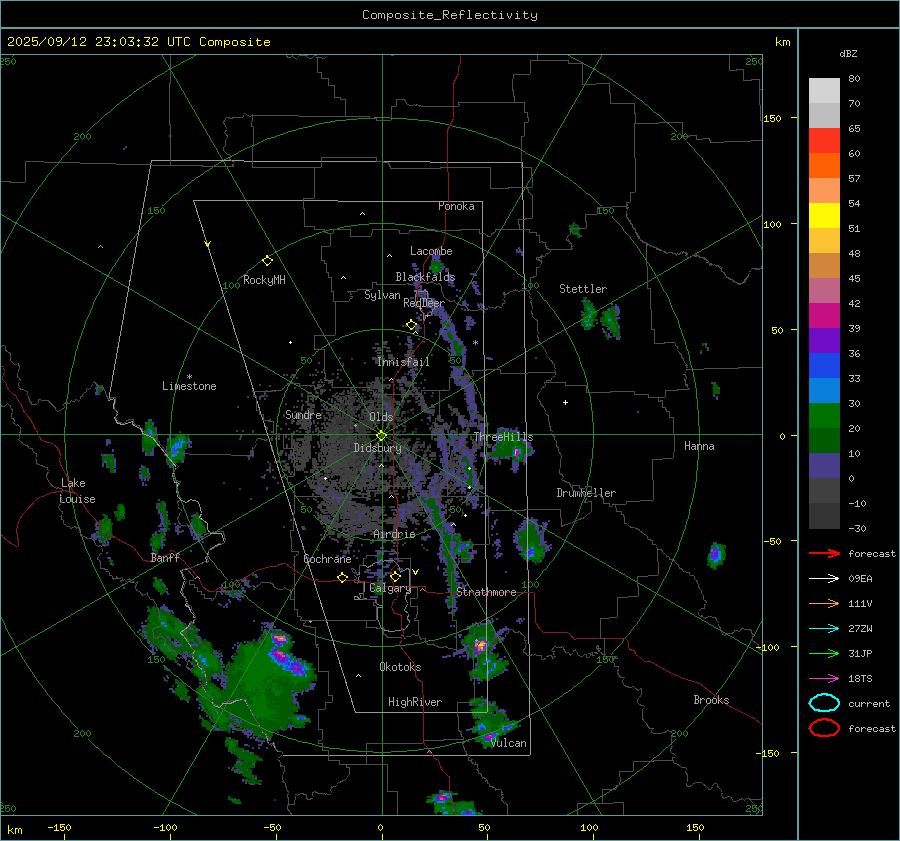Click the HighRiver town label

click(x=415, y=702)
